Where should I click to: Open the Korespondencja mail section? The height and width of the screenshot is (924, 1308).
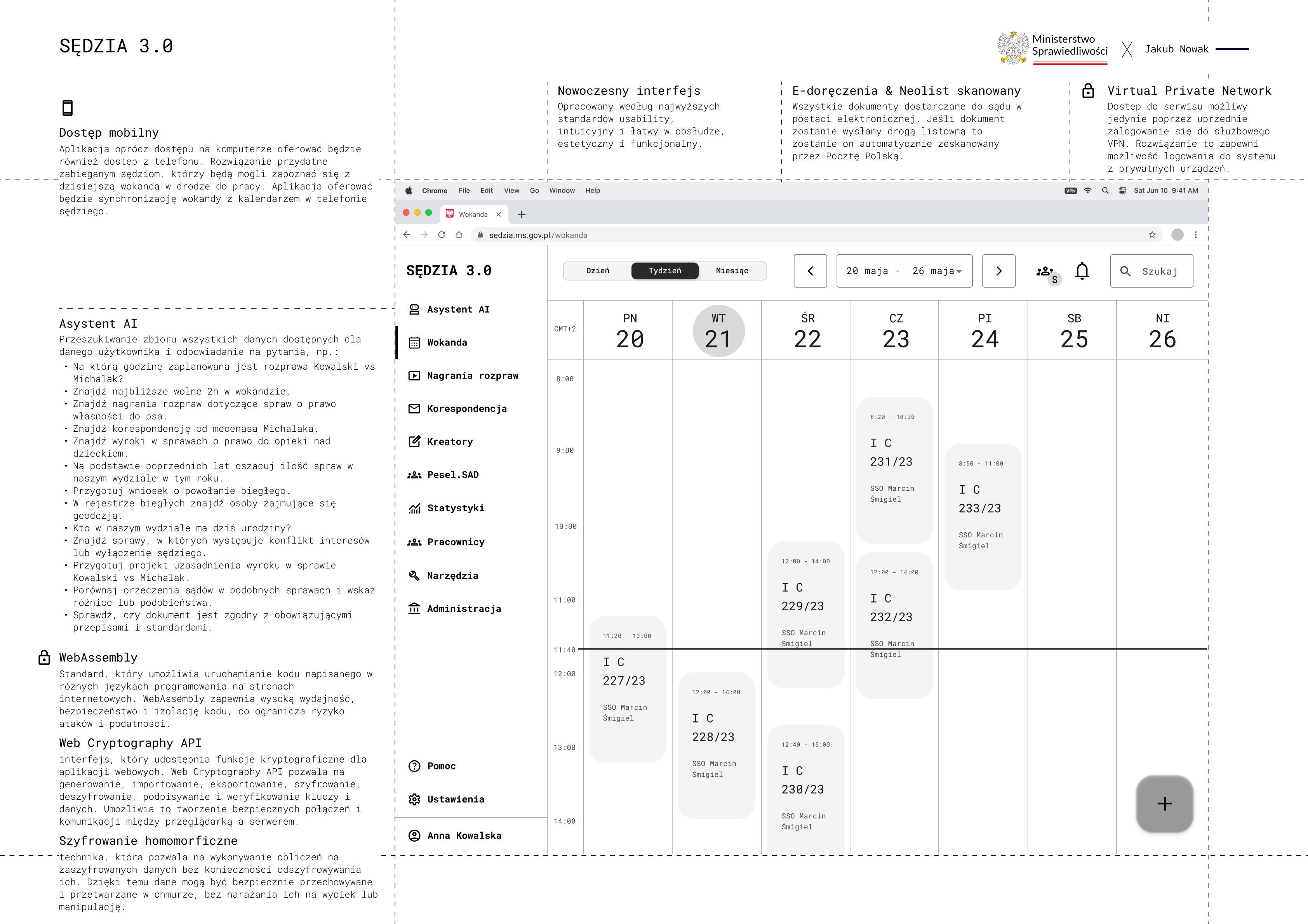[457, 408]
